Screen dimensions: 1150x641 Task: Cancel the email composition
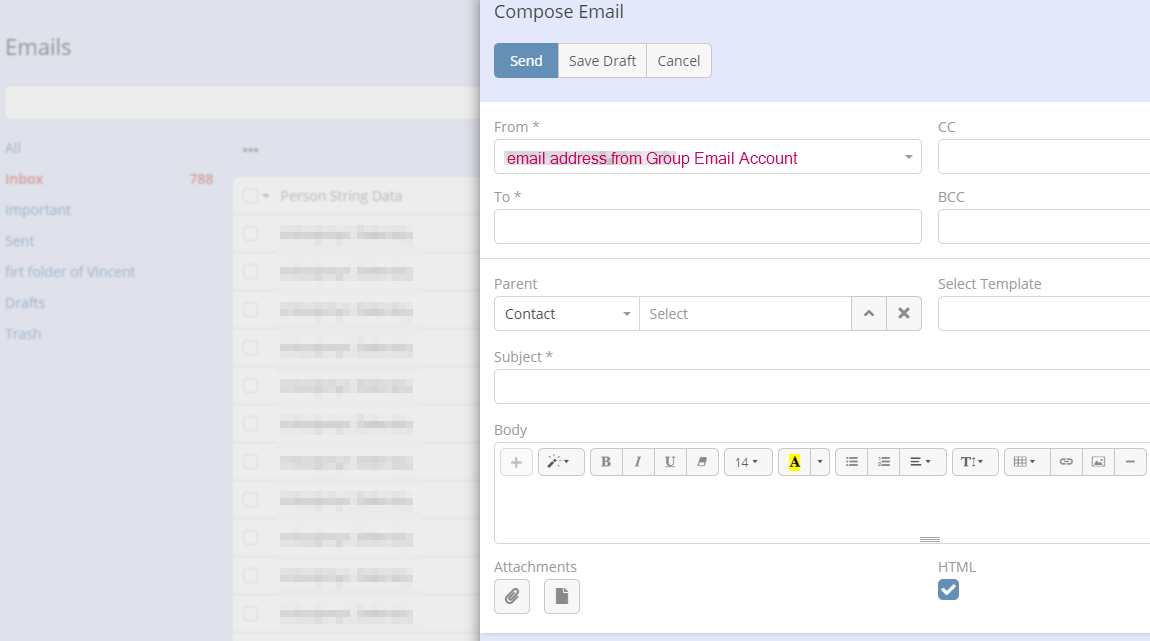click(x=678, y=61)
